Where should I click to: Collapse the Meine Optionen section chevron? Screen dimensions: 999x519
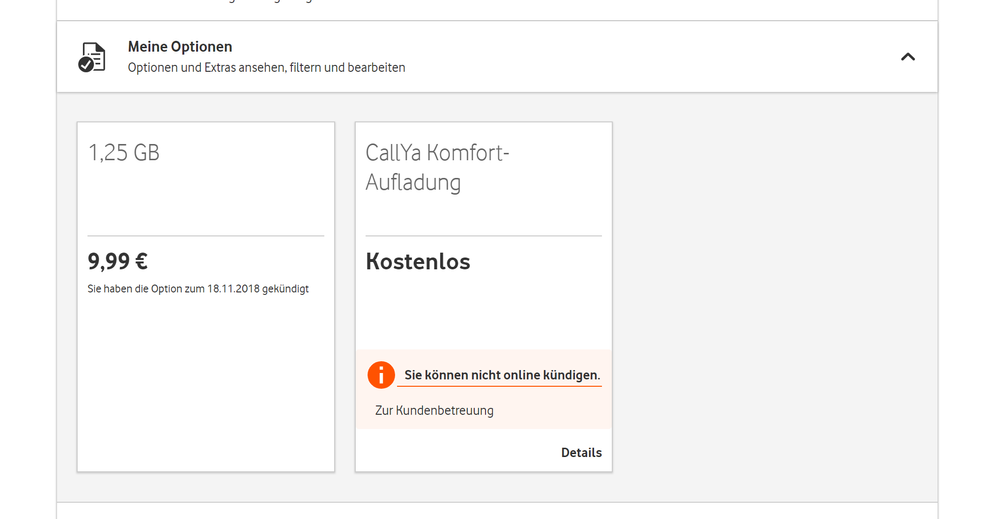coord(907,57)
